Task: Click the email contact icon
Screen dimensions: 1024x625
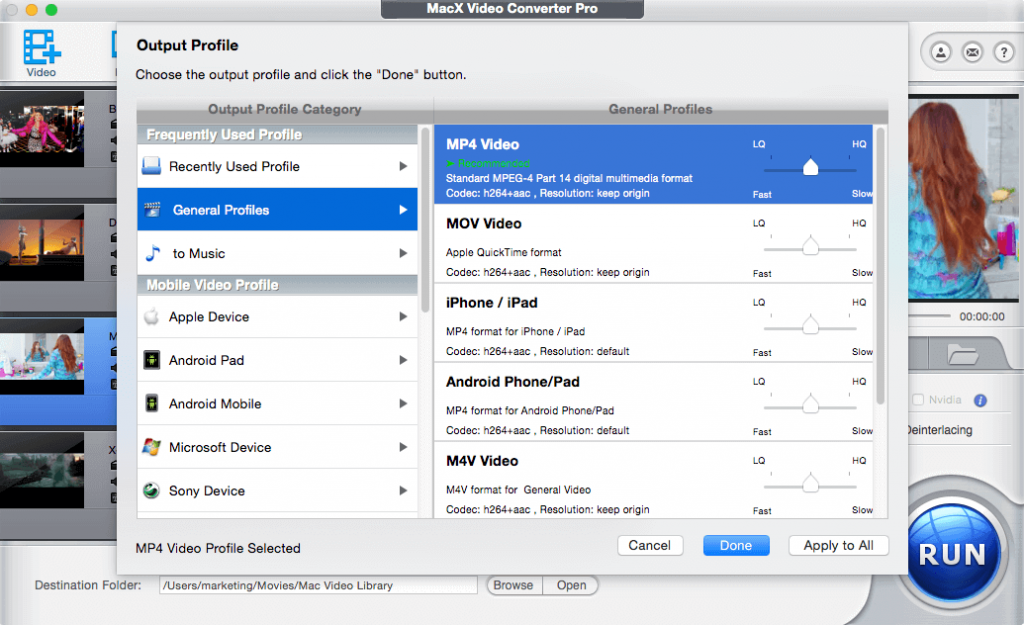Action: 972,52
